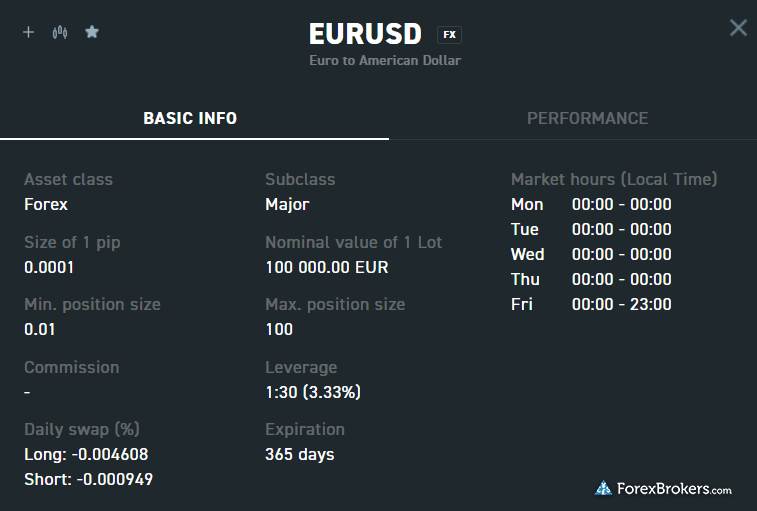This screenshot has height=511, width=757.
Task: Open the Performance tab
Action: pyautogui.click(x=587, y=118)
